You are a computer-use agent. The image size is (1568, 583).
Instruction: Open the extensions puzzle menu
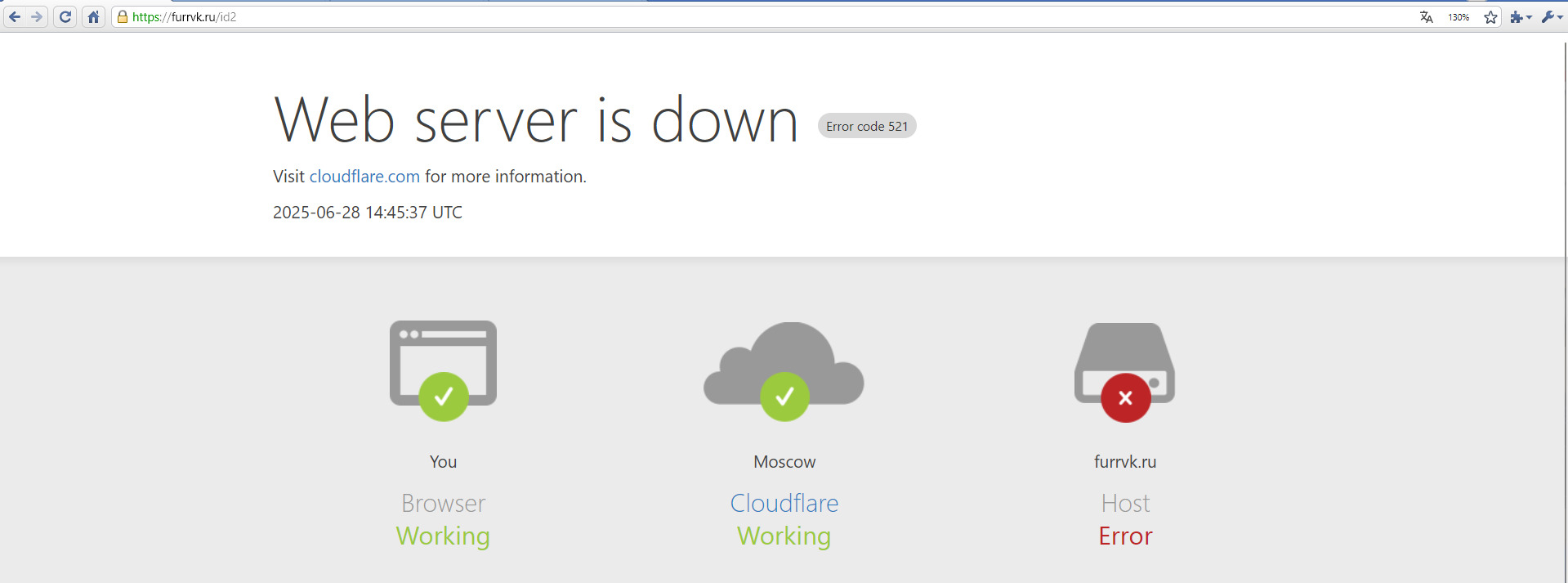(x=1521, y=16)
